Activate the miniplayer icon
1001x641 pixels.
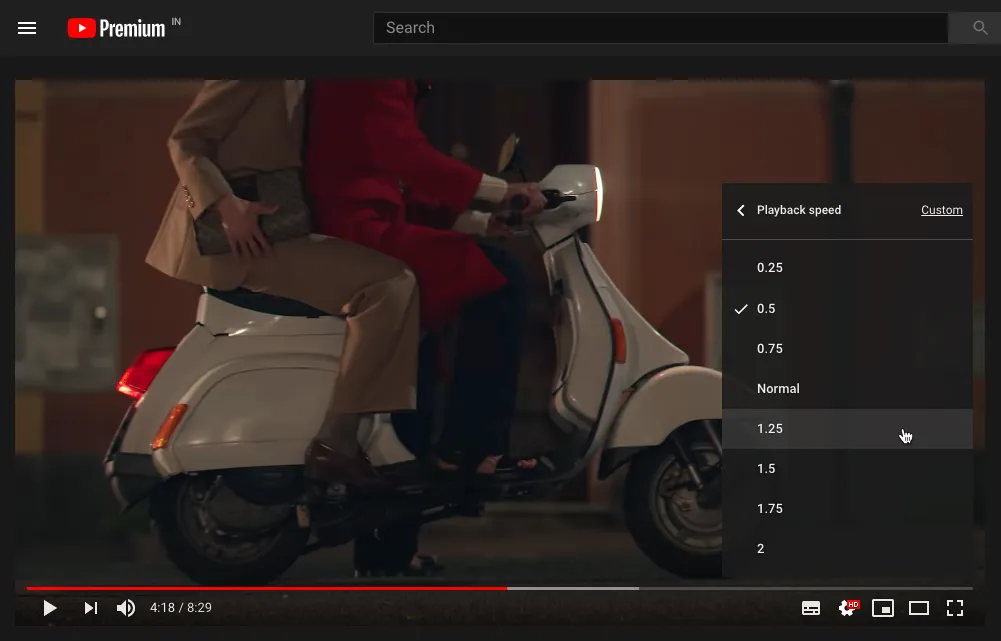(883, 607)
